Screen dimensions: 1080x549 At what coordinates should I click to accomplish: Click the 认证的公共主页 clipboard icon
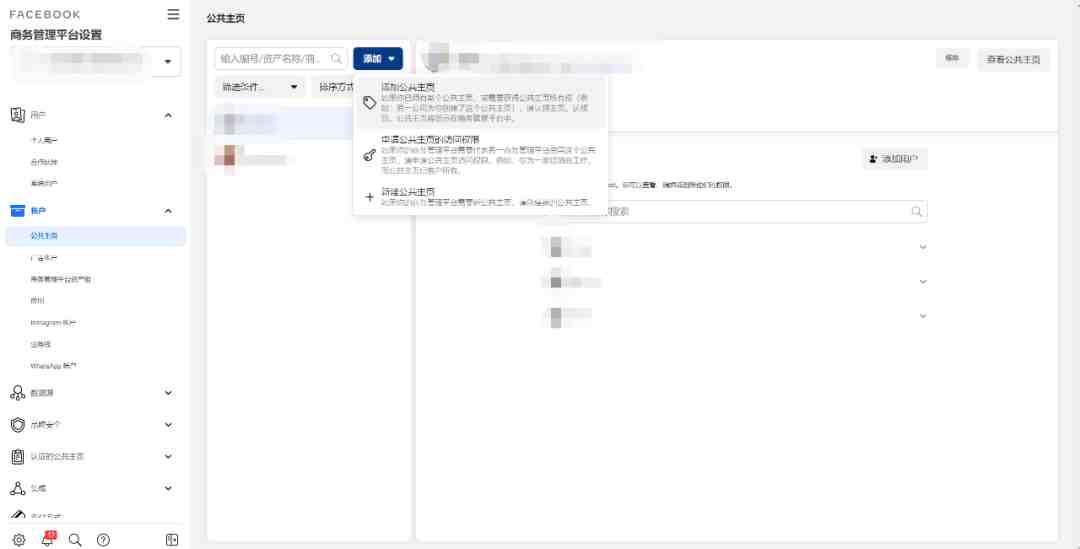pos(18,456)
